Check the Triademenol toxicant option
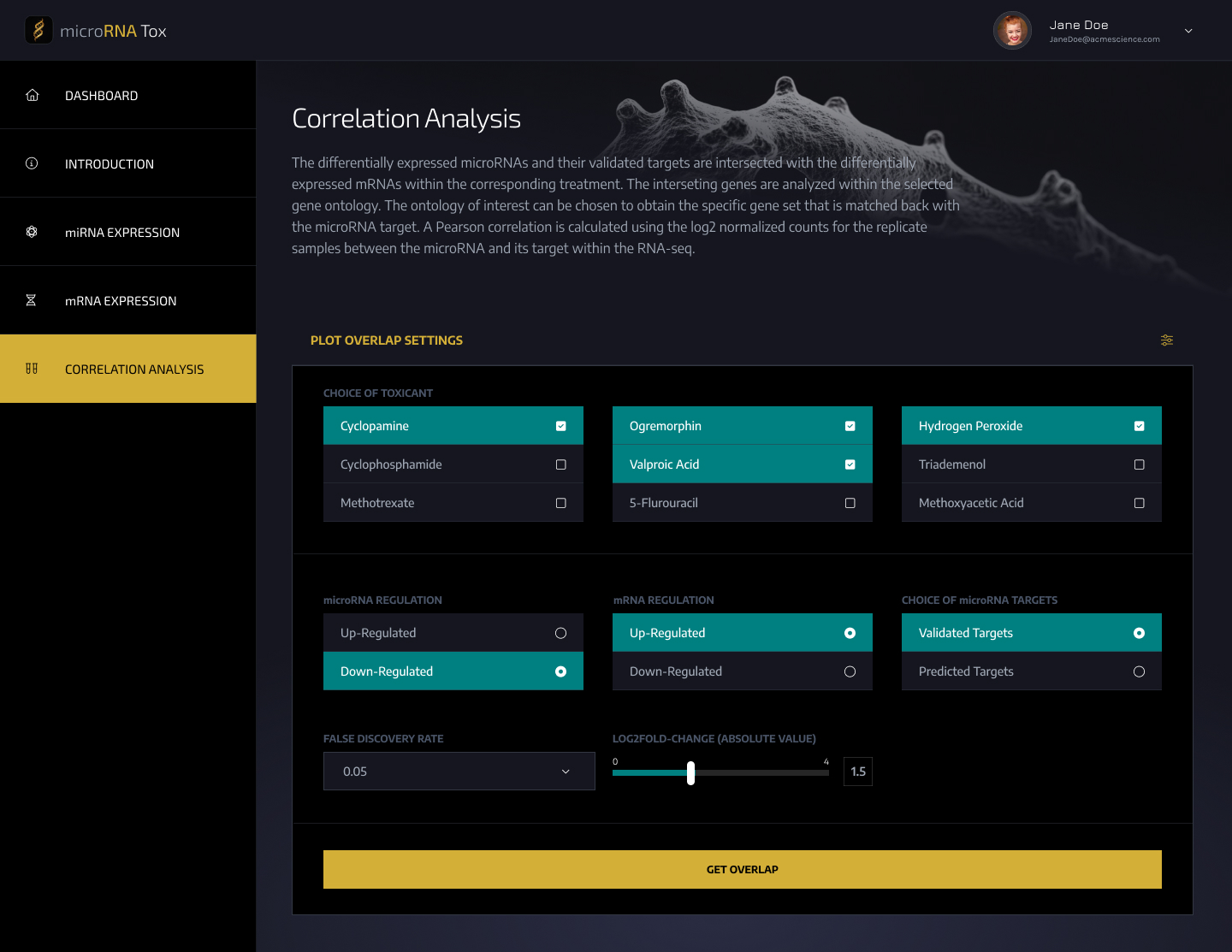 (x=1139, y=464)
